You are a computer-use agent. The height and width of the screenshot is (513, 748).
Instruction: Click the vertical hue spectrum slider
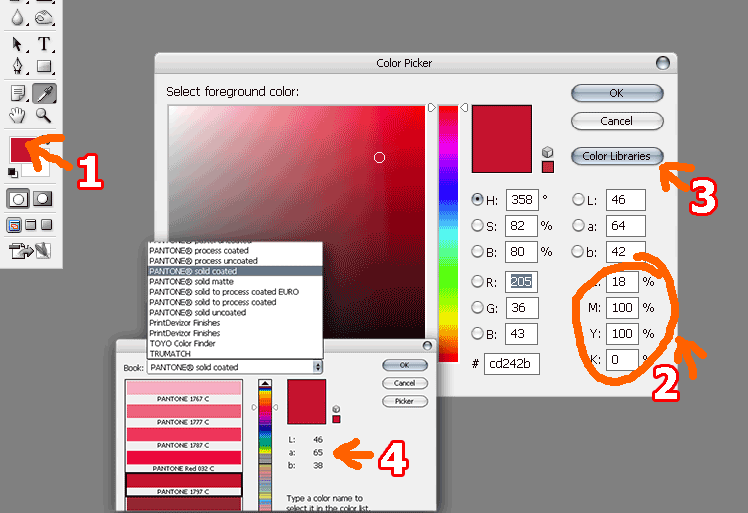coord(448,233)
